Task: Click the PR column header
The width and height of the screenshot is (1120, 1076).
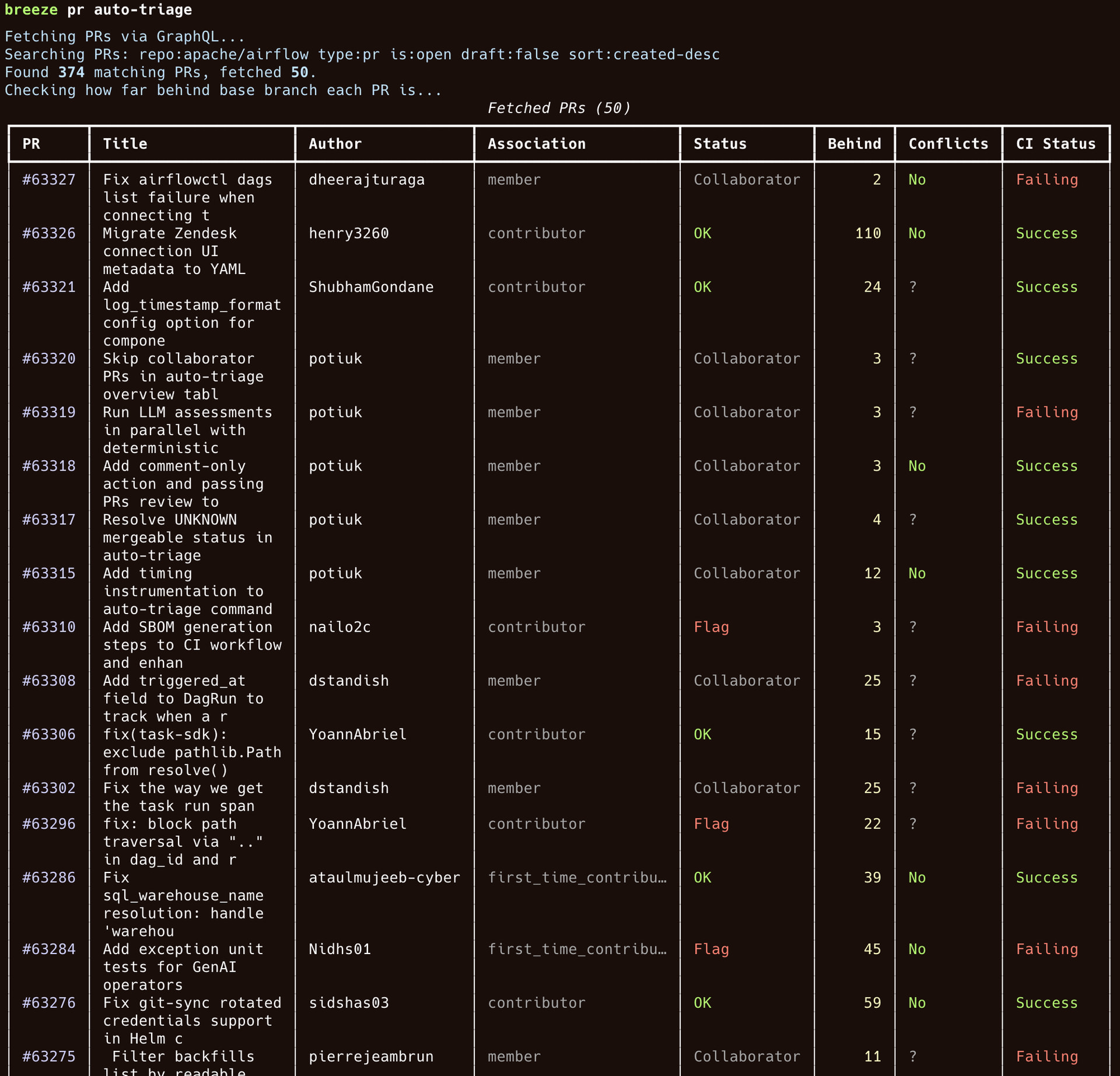Action: point(32,144)
